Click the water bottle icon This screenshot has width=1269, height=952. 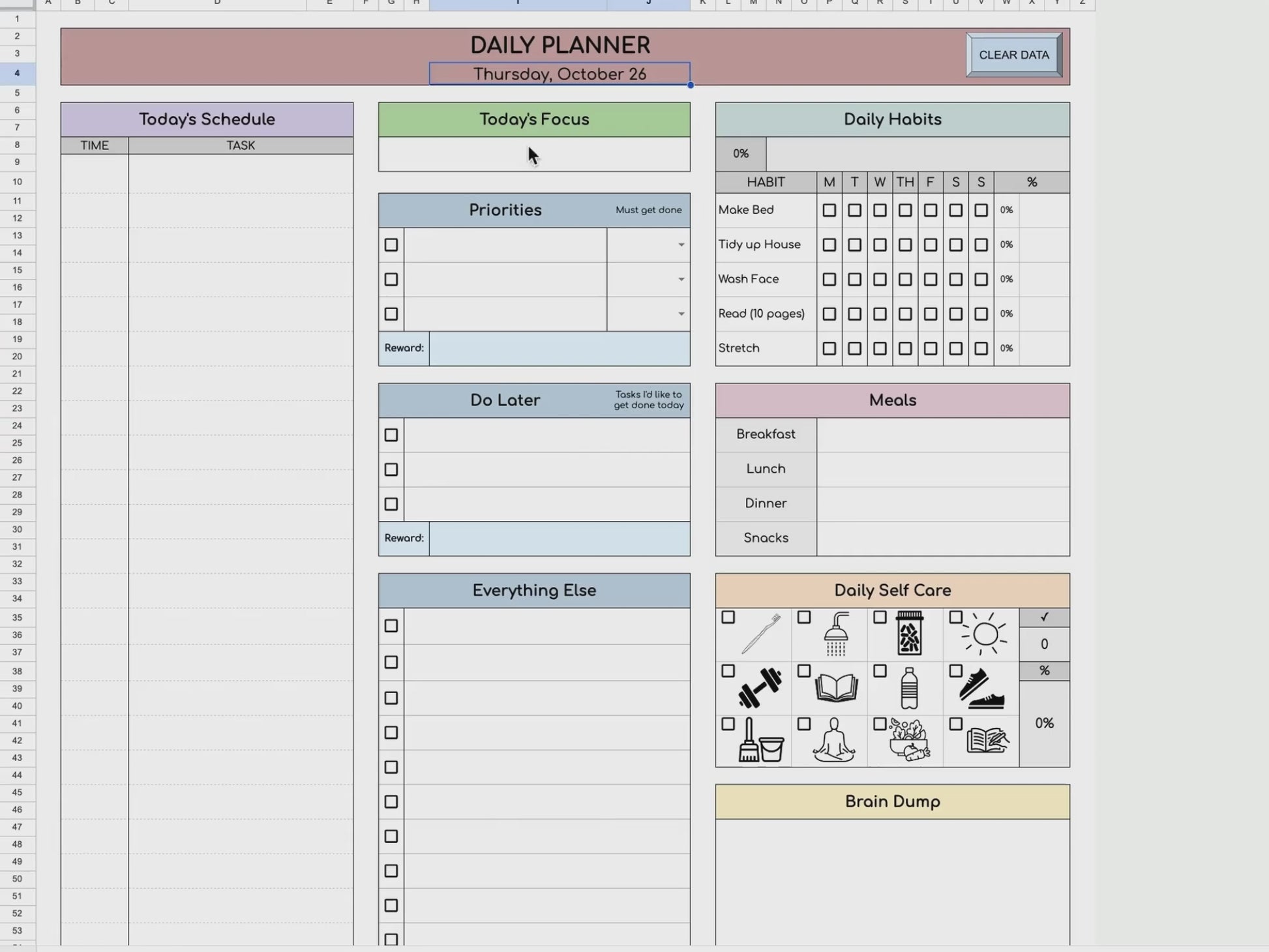pyautogui.click(x=909, y=689)
